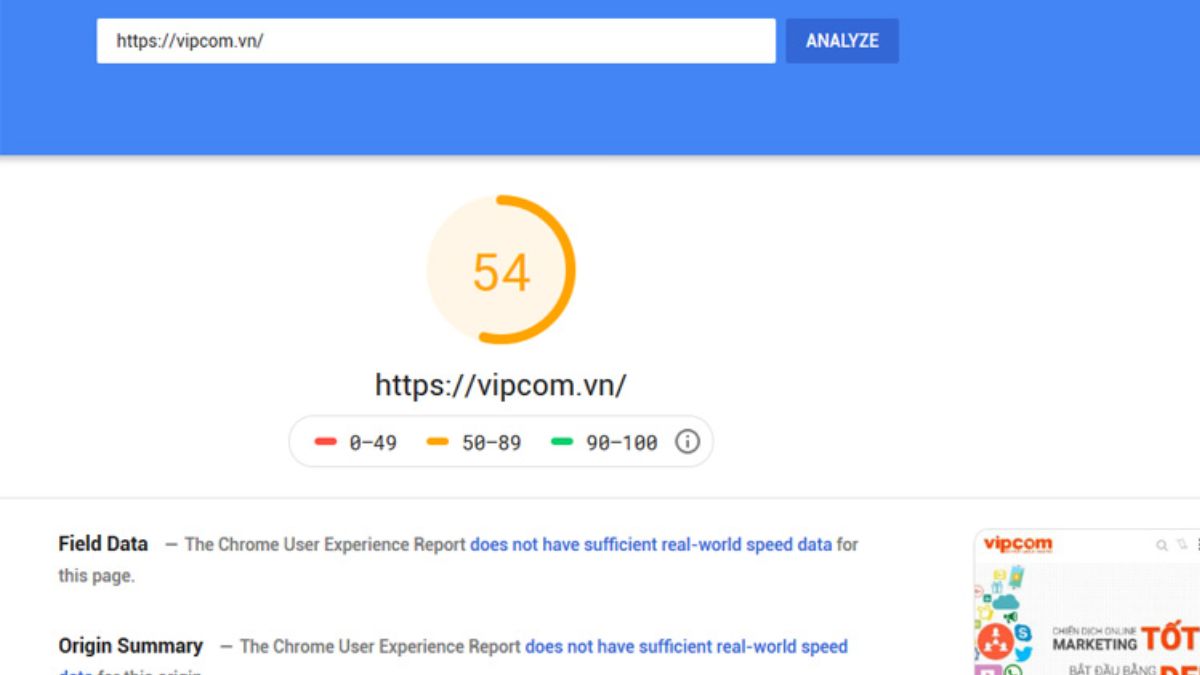Select the green phone icon in the thumbnail

1014,670
